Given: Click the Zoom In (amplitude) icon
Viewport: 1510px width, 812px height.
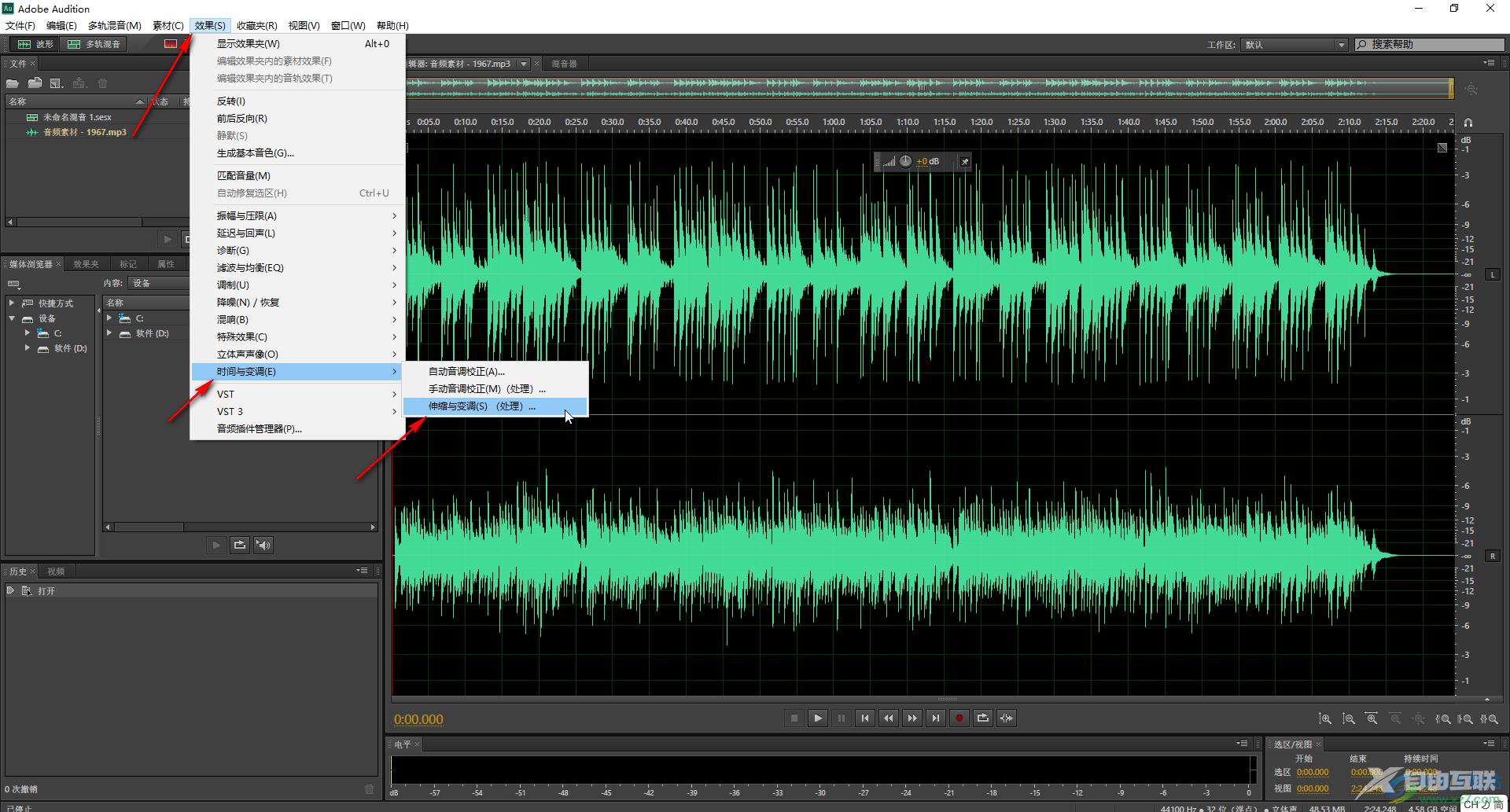Looking at the screenshot, I should click(1325, 718).
